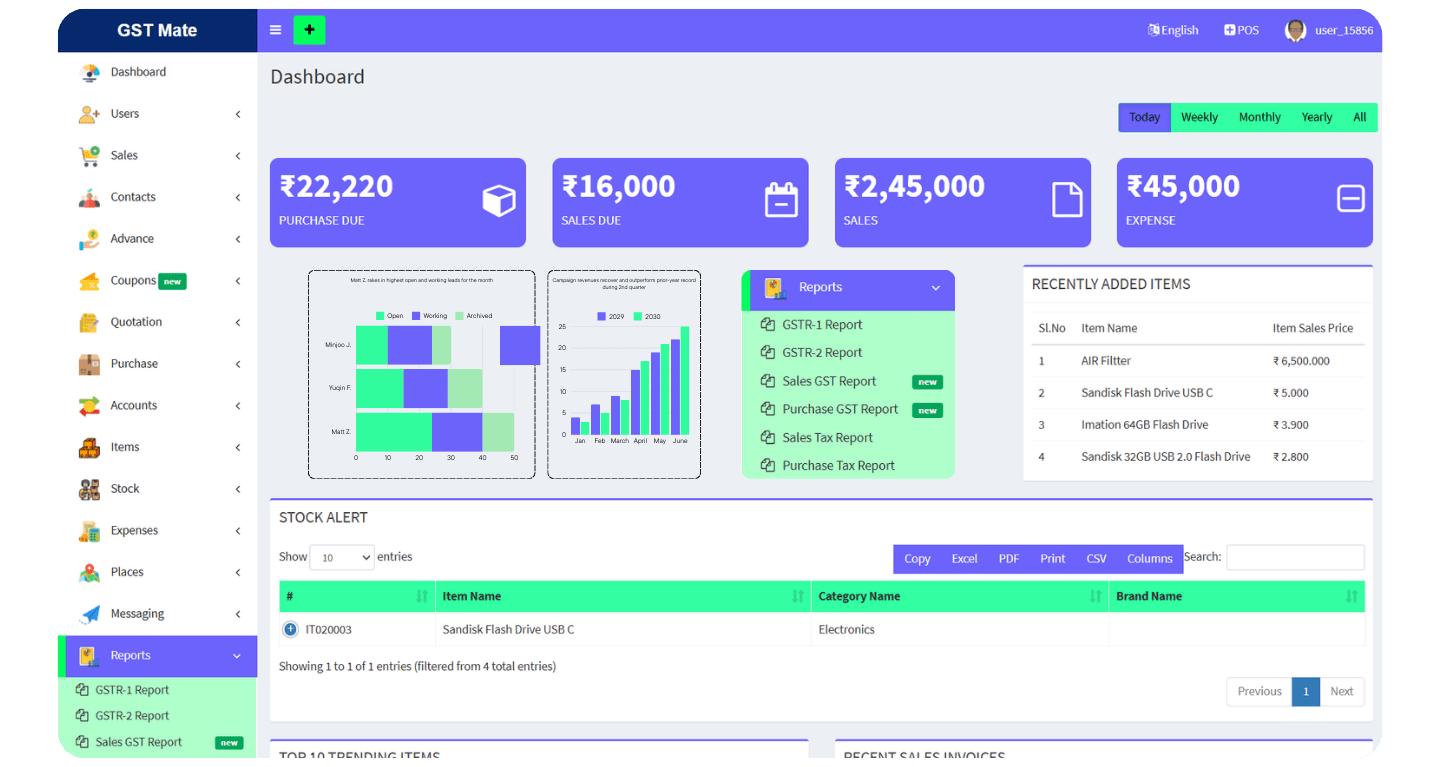Viewport: 1440px width, 767px height.
Task: Click the Purchase Due box icon
Action: tap(499, 201)
